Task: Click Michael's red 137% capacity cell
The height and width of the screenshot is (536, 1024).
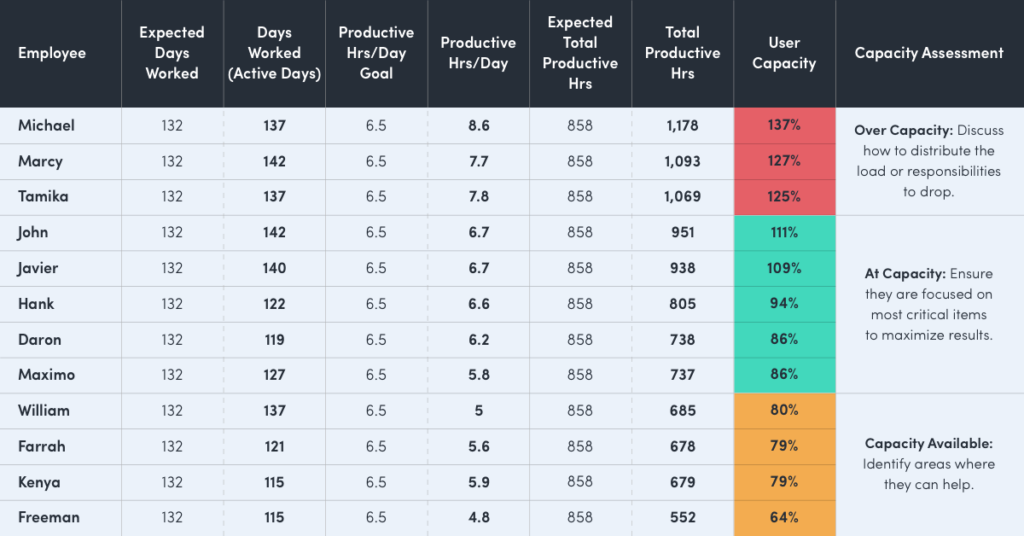Action: (784, 125)
